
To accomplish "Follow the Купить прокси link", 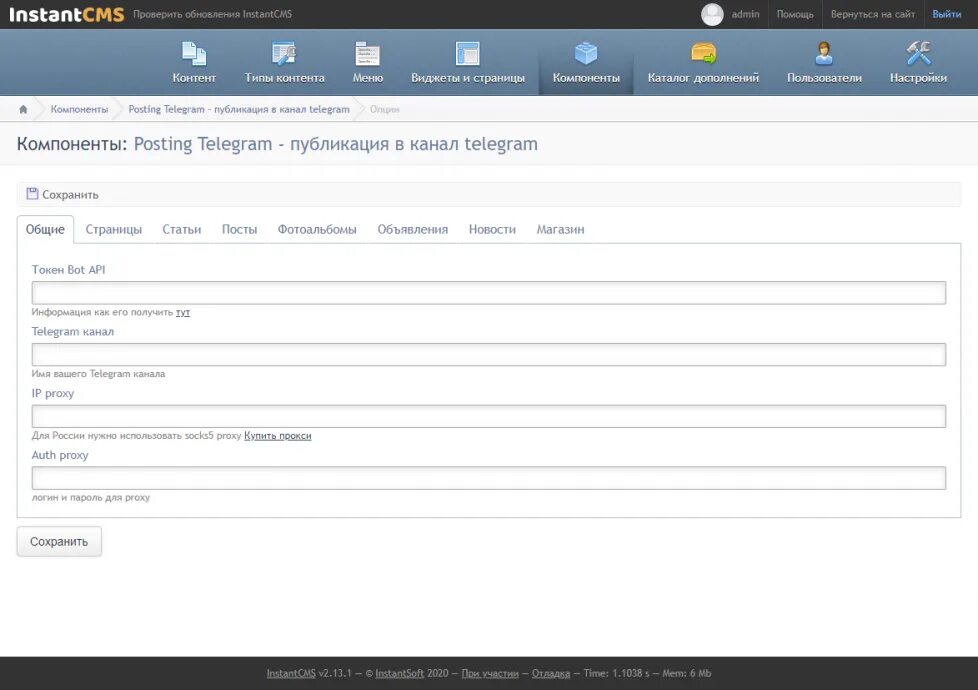I will click(278, 435).
